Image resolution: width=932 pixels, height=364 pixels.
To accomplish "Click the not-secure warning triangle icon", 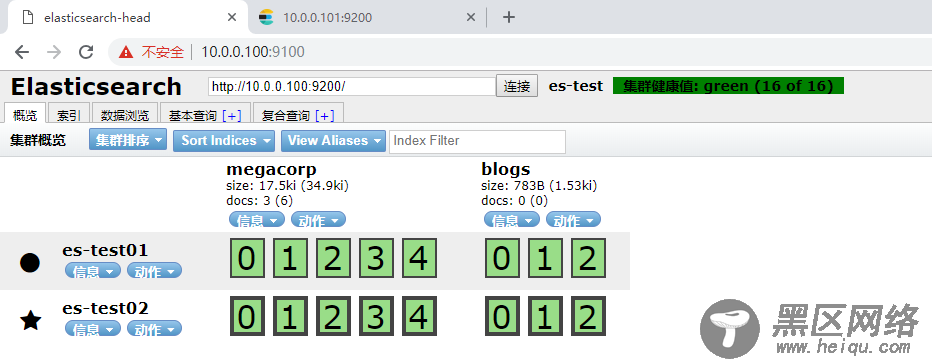I will (125, 52).
